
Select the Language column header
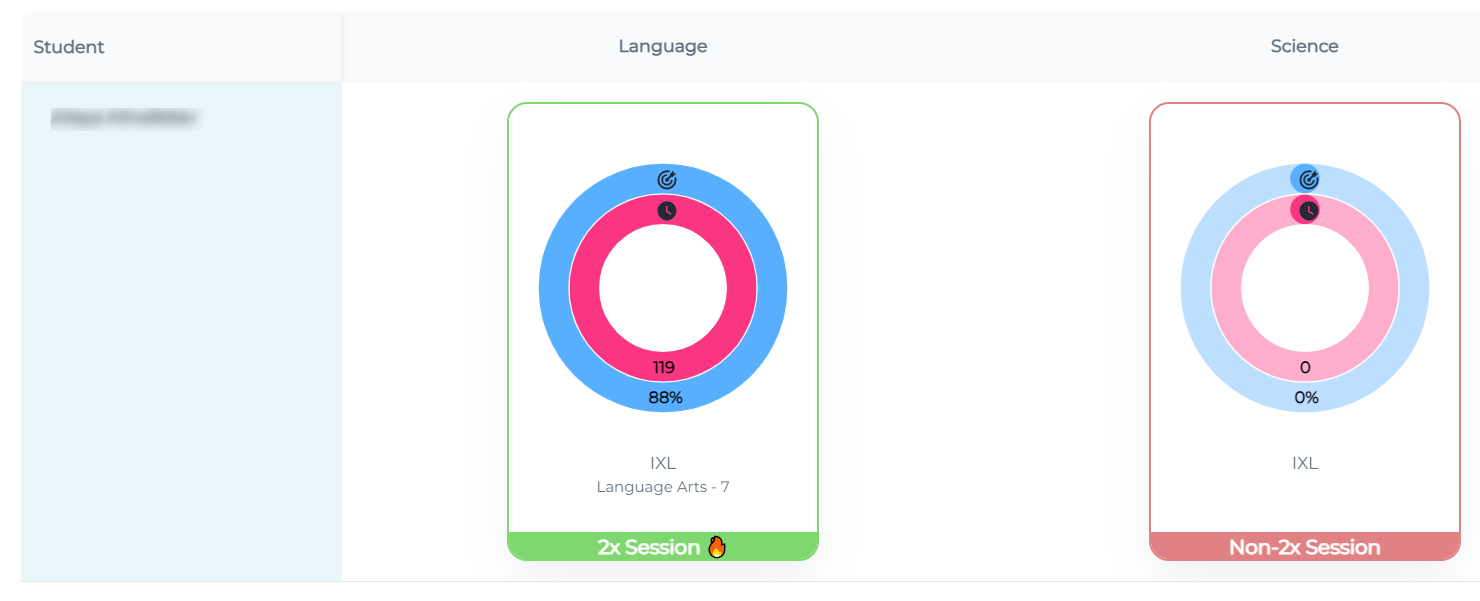point(662,46)
